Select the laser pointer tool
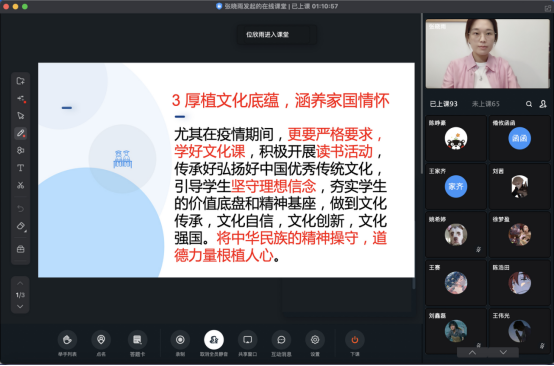This screenshot has height=366, width=554. click(x=20, y=98)
